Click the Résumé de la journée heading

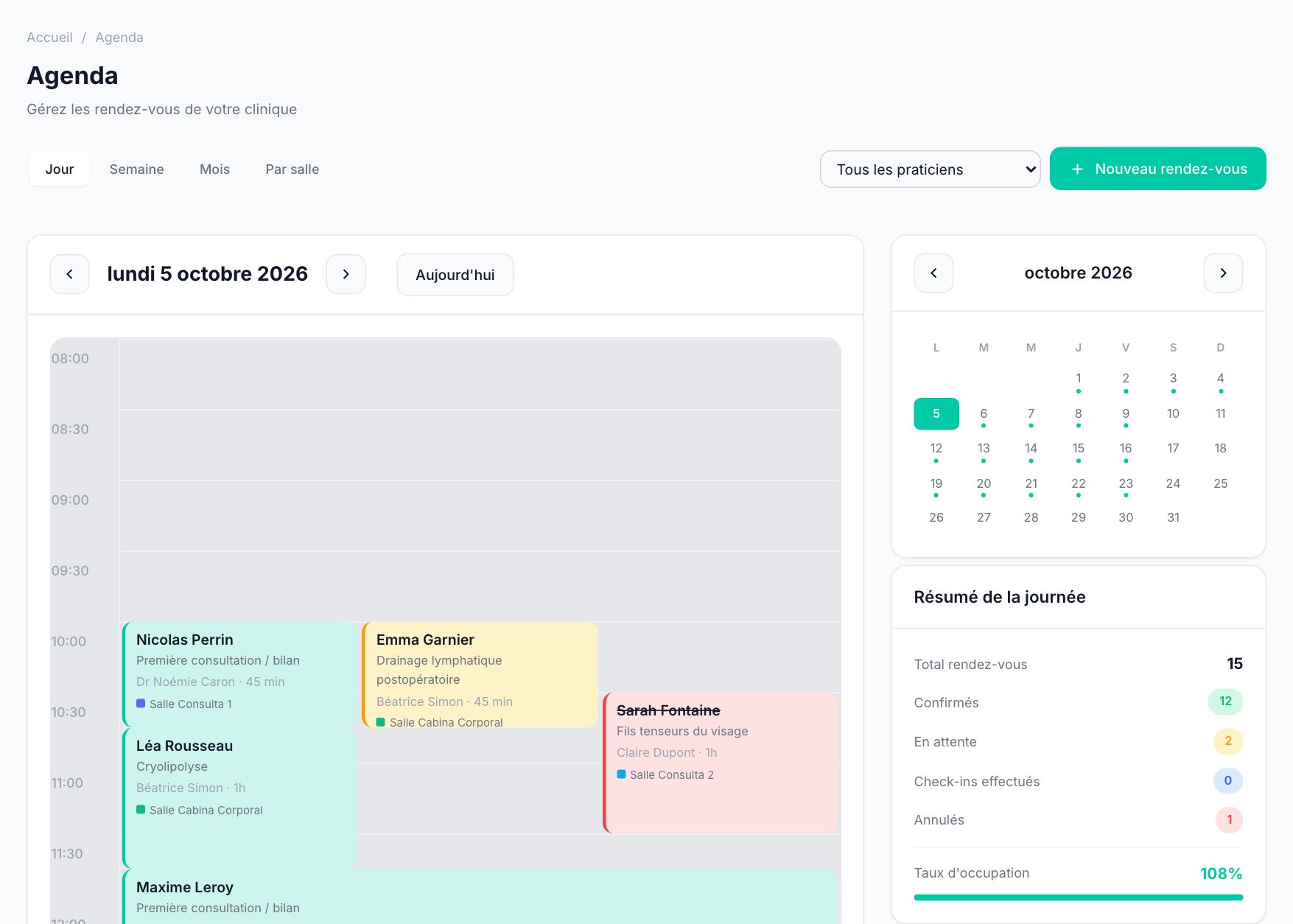click(1000, 597)
